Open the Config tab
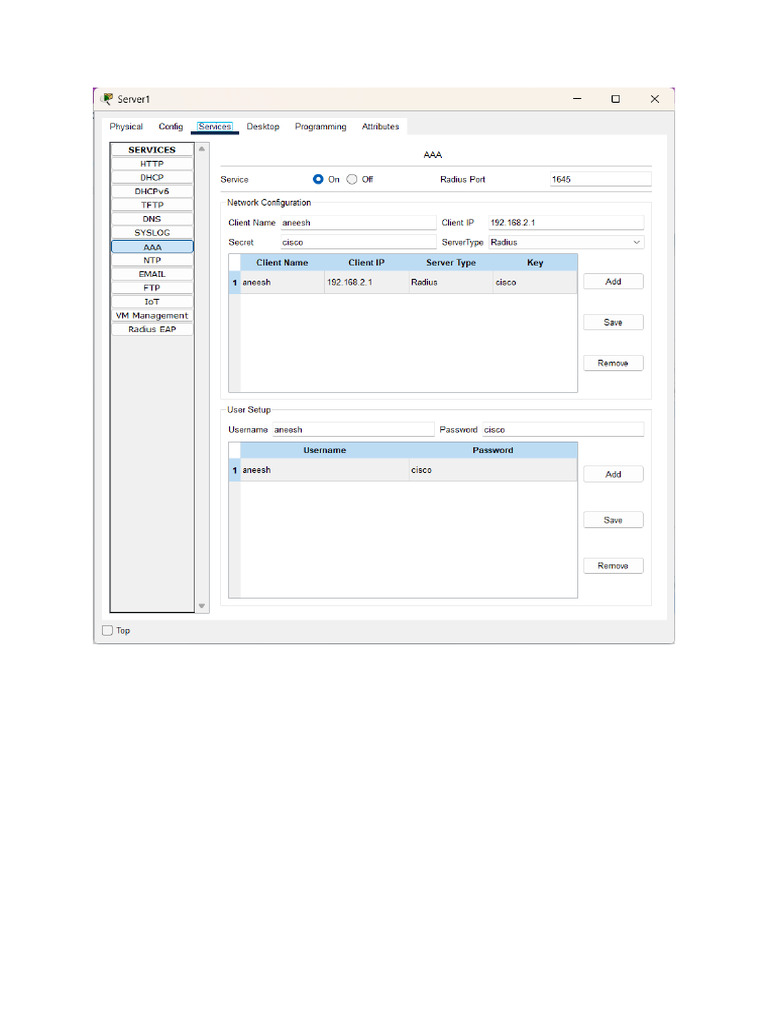 (170, 127)
